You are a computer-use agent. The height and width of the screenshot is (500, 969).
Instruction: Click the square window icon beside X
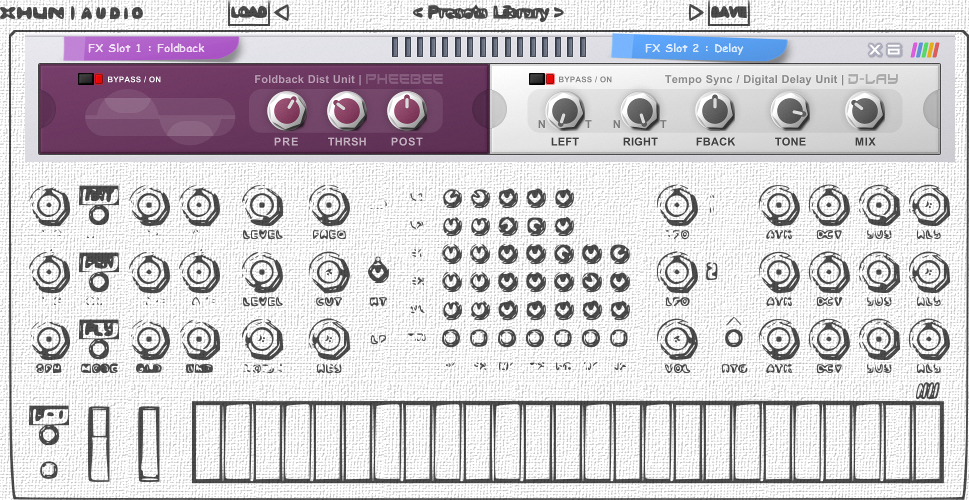894,50
